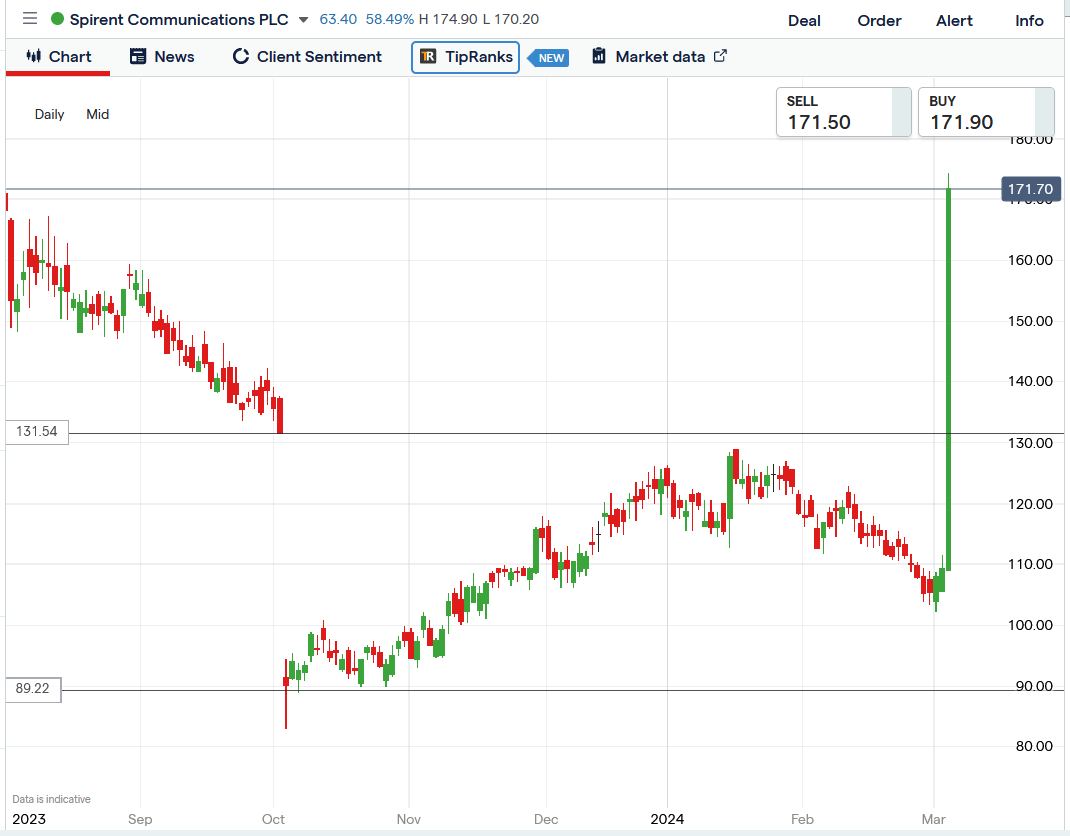This screenshot has width=1070, height=836.
Task: Open the Order menu
Action: pos(879,20)
